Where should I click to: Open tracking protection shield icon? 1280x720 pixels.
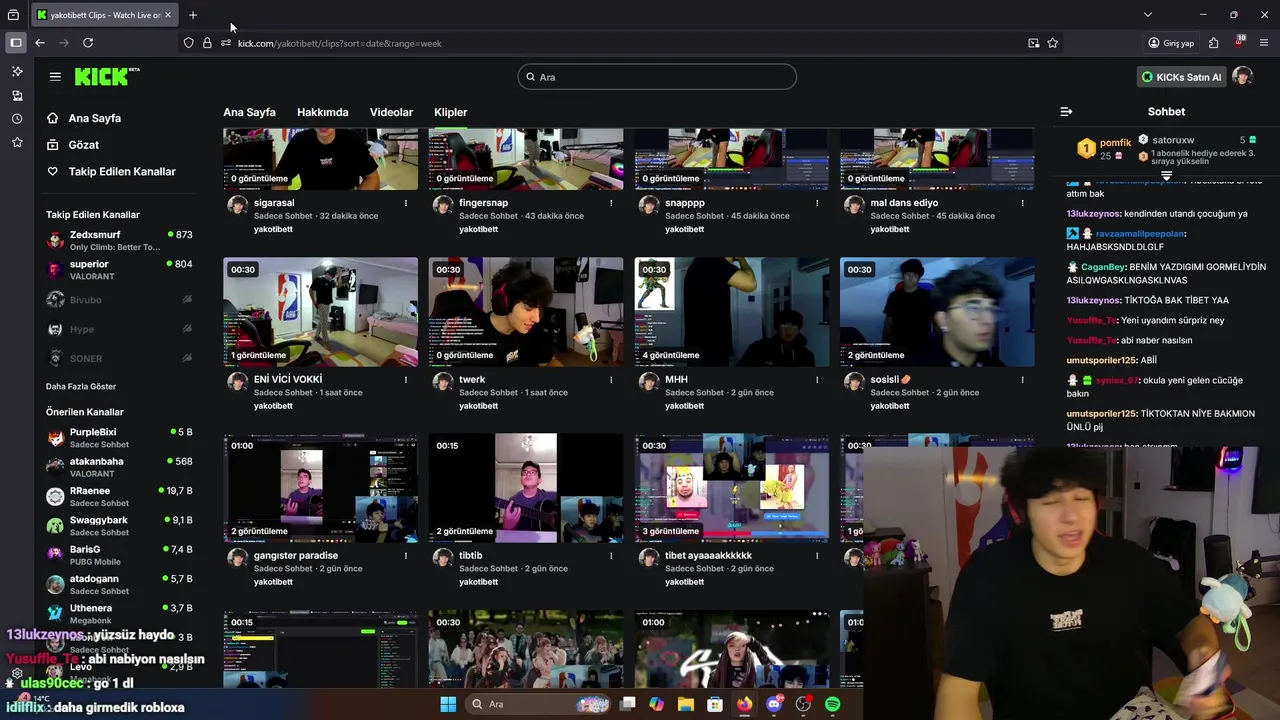point(188,43)
